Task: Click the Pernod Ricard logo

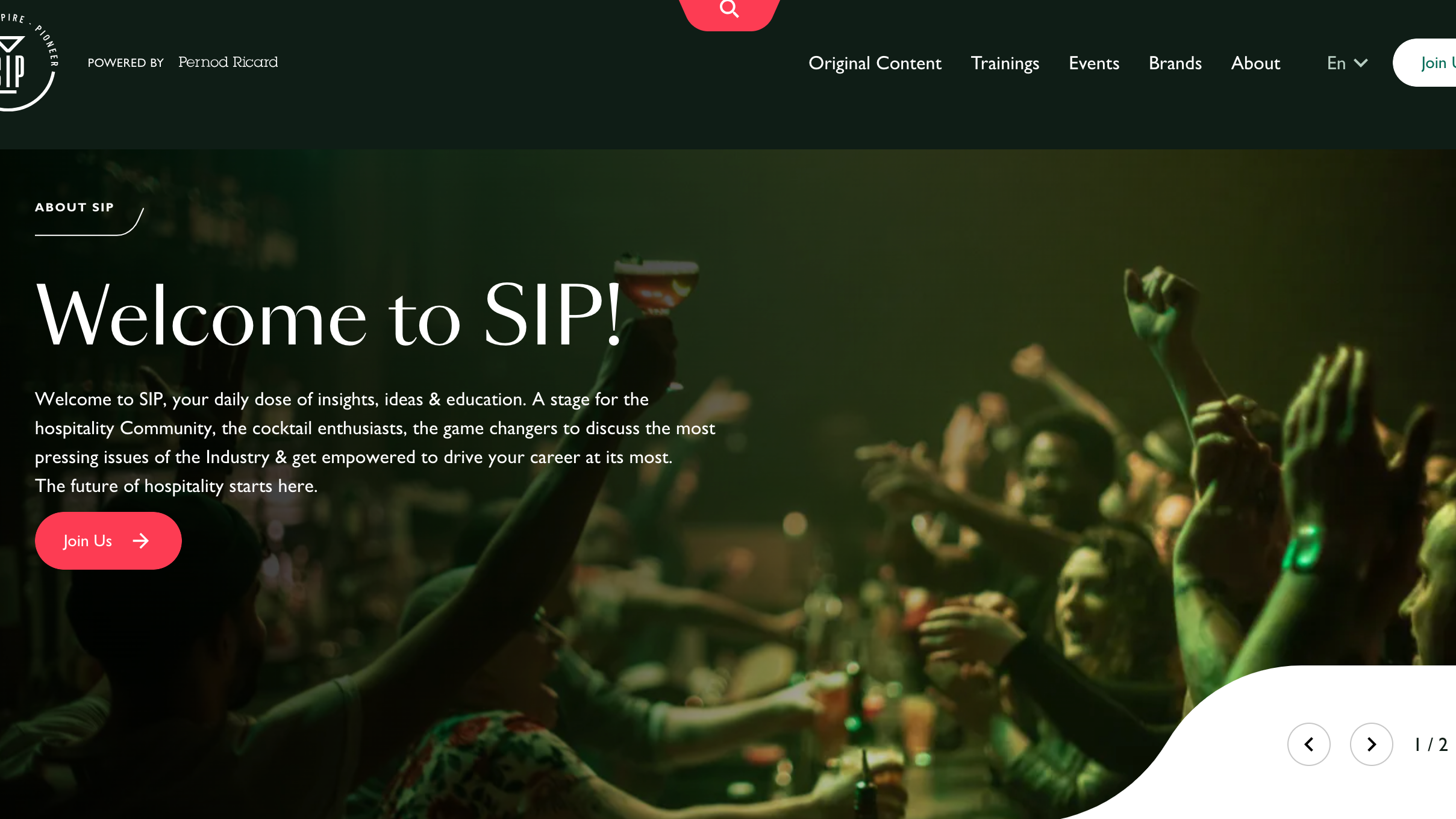Action: (x=228, y=62)
